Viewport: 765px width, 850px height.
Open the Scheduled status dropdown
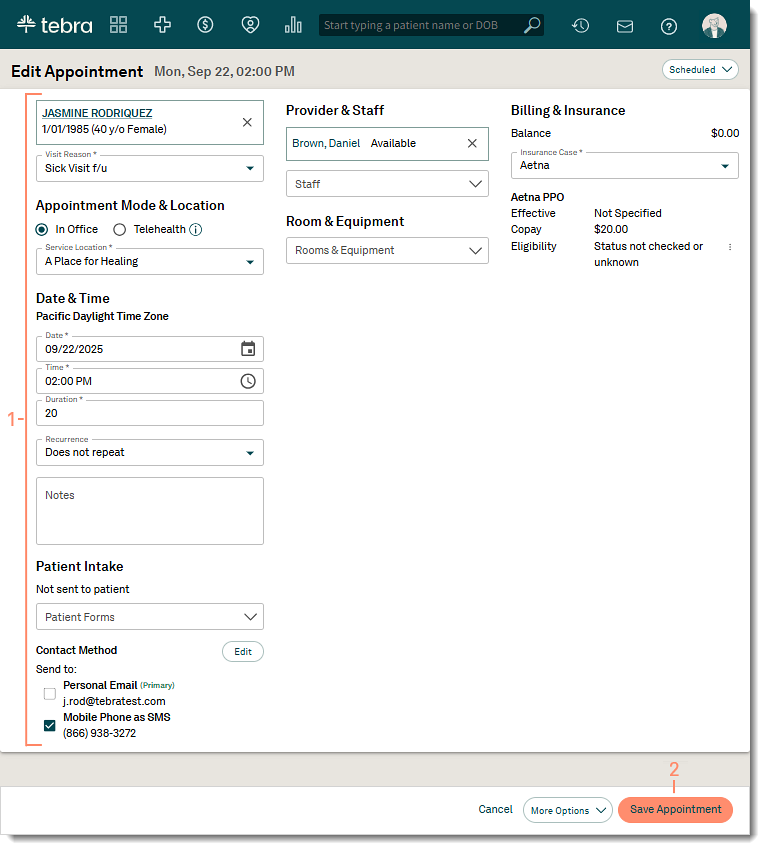click(700, 69)
